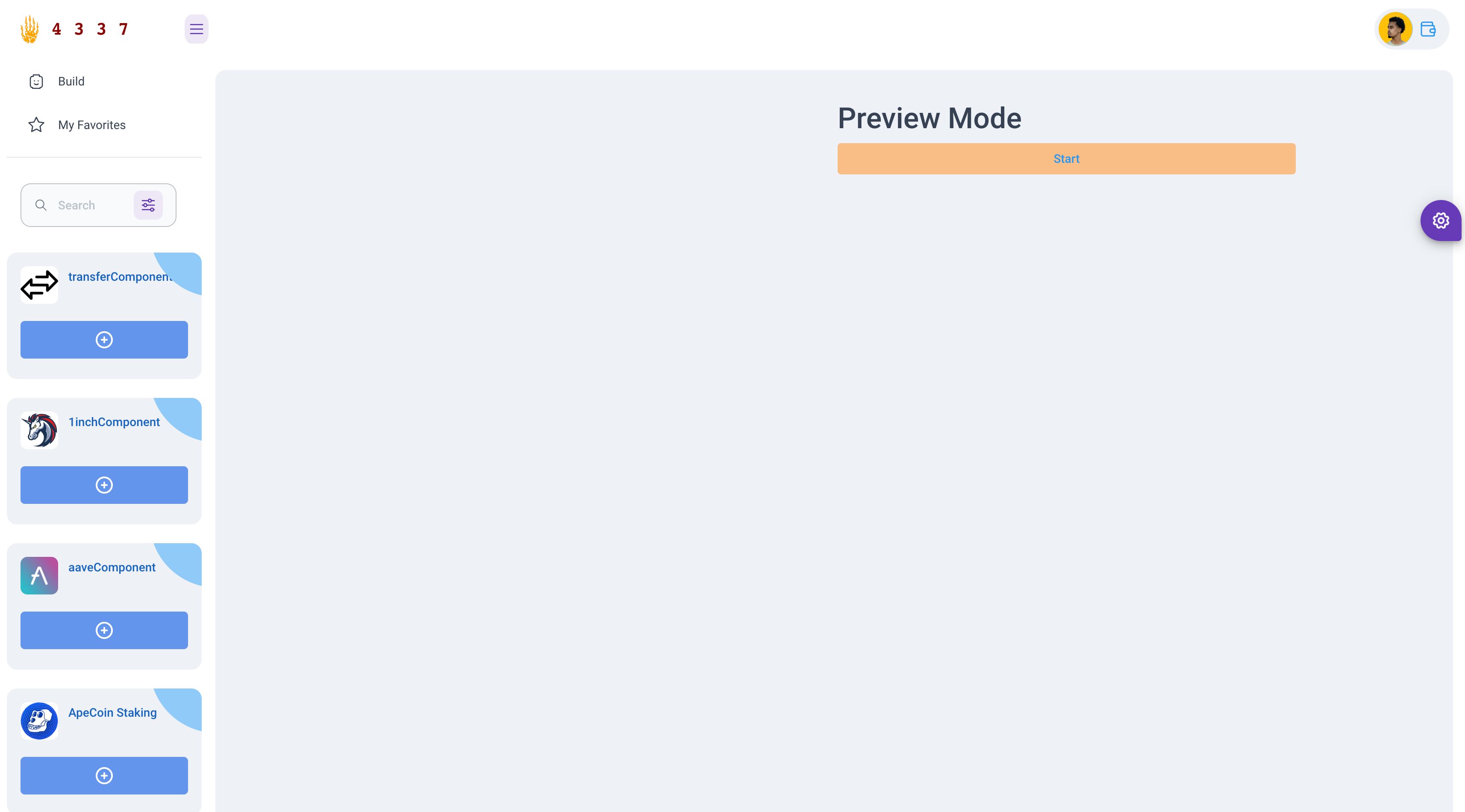This screenshot has height=812, width=1465.
Task: Click the hamburger menu icon
Action: [196, 29]
